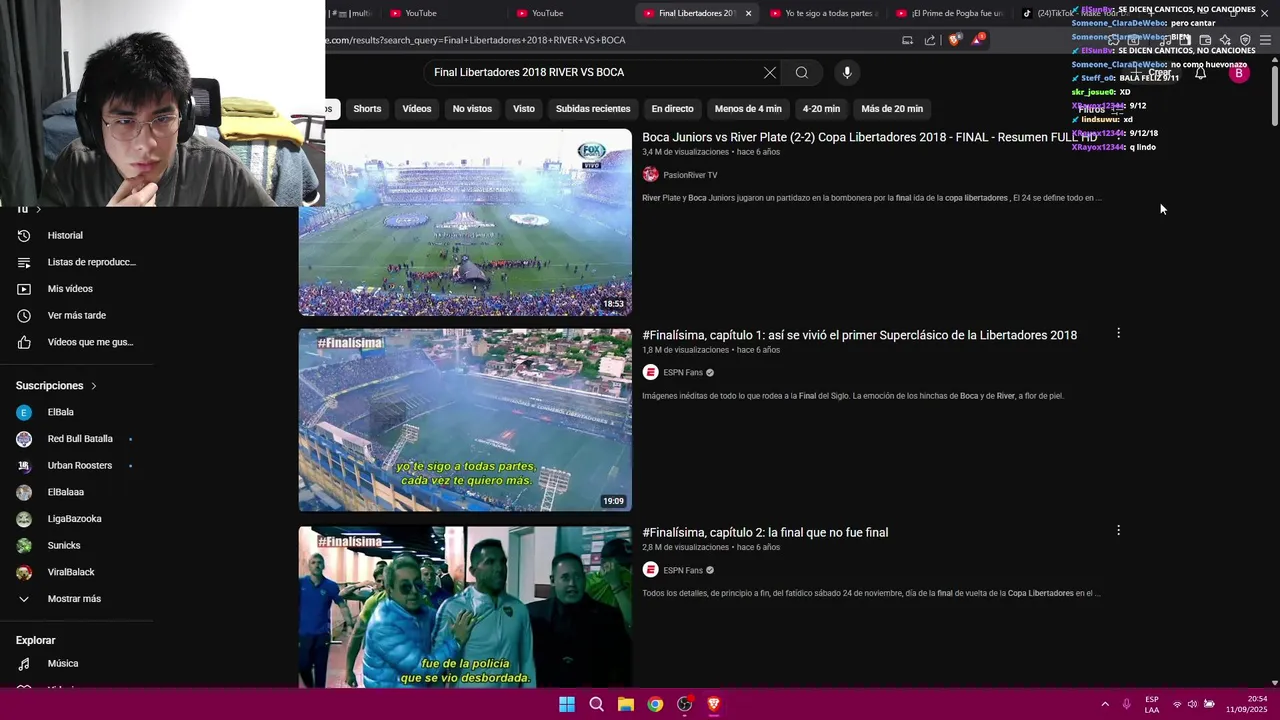Open Finalísima capítulo 2 video title
Screen dimensions: 1280x720
point(765,532)
